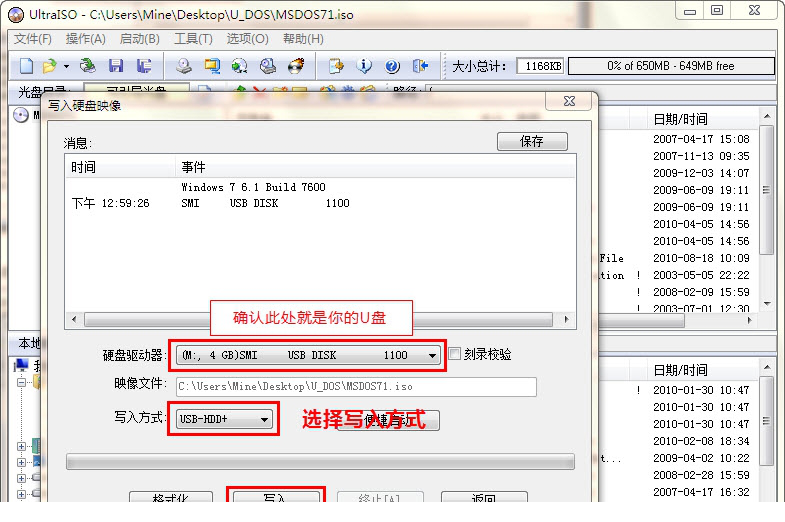Expand the arrow next to Open icon
This screenshot has height=522, width=785.
[x=66, y=66]
